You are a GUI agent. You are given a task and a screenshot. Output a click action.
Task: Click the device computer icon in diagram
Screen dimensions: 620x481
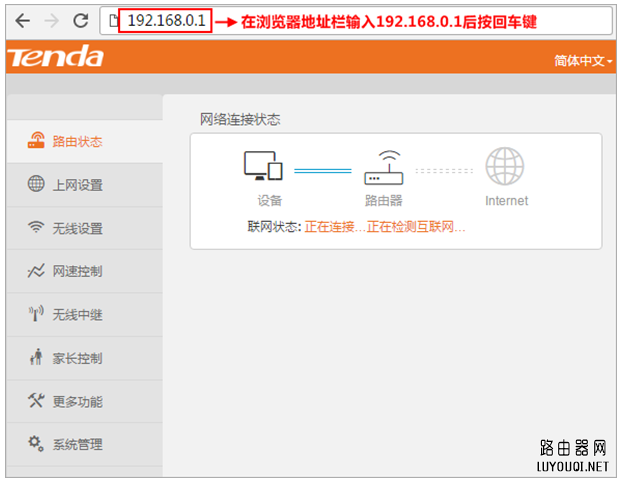click(263, 166)
